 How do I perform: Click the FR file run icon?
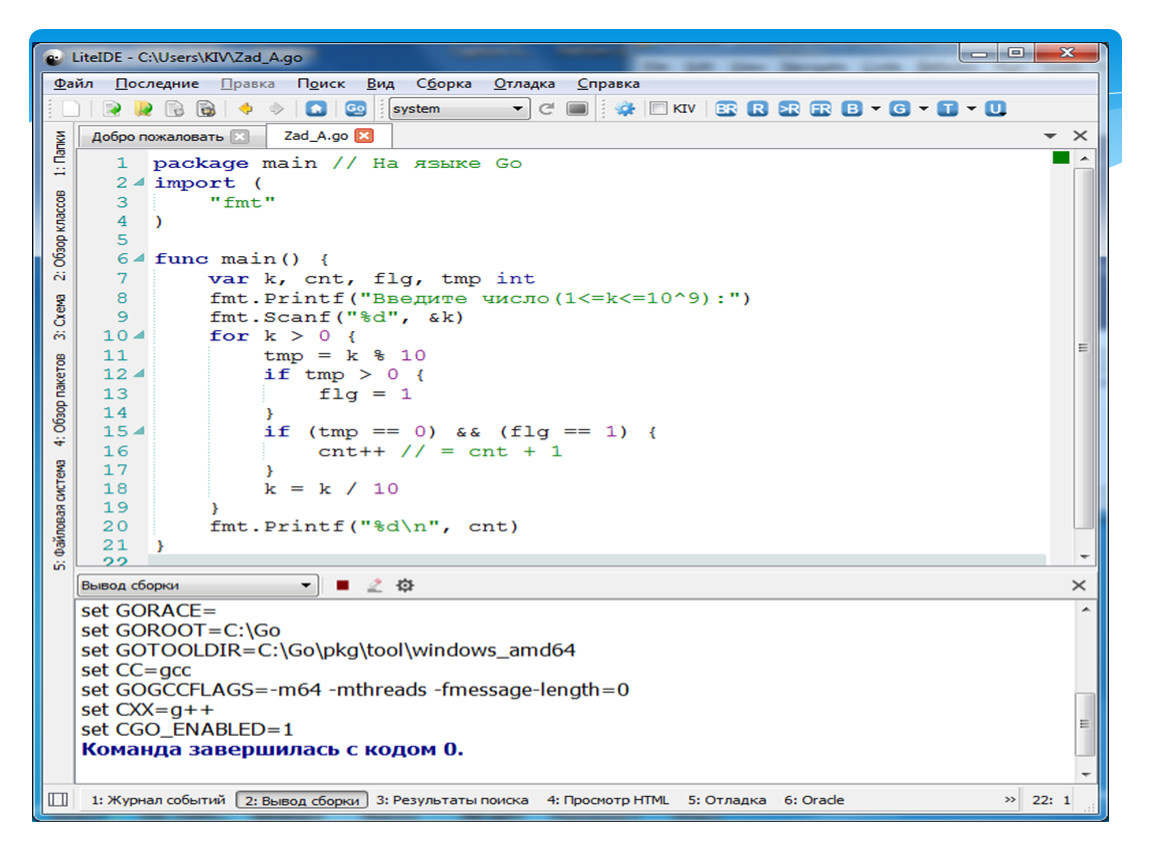tap(821, 109)
